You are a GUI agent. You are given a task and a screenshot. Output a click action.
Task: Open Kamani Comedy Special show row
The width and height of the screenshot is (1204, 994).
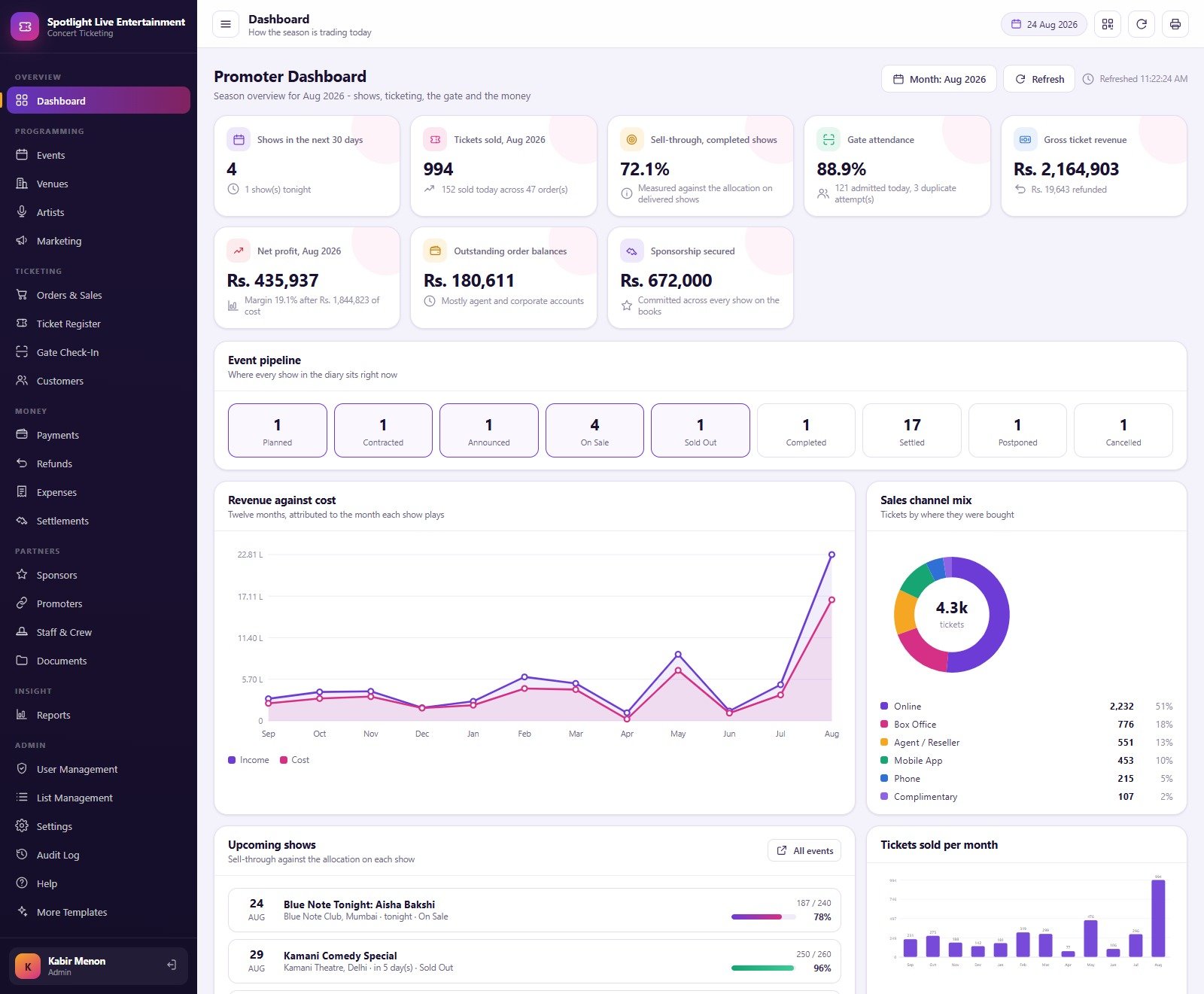(x=534, y=961)
